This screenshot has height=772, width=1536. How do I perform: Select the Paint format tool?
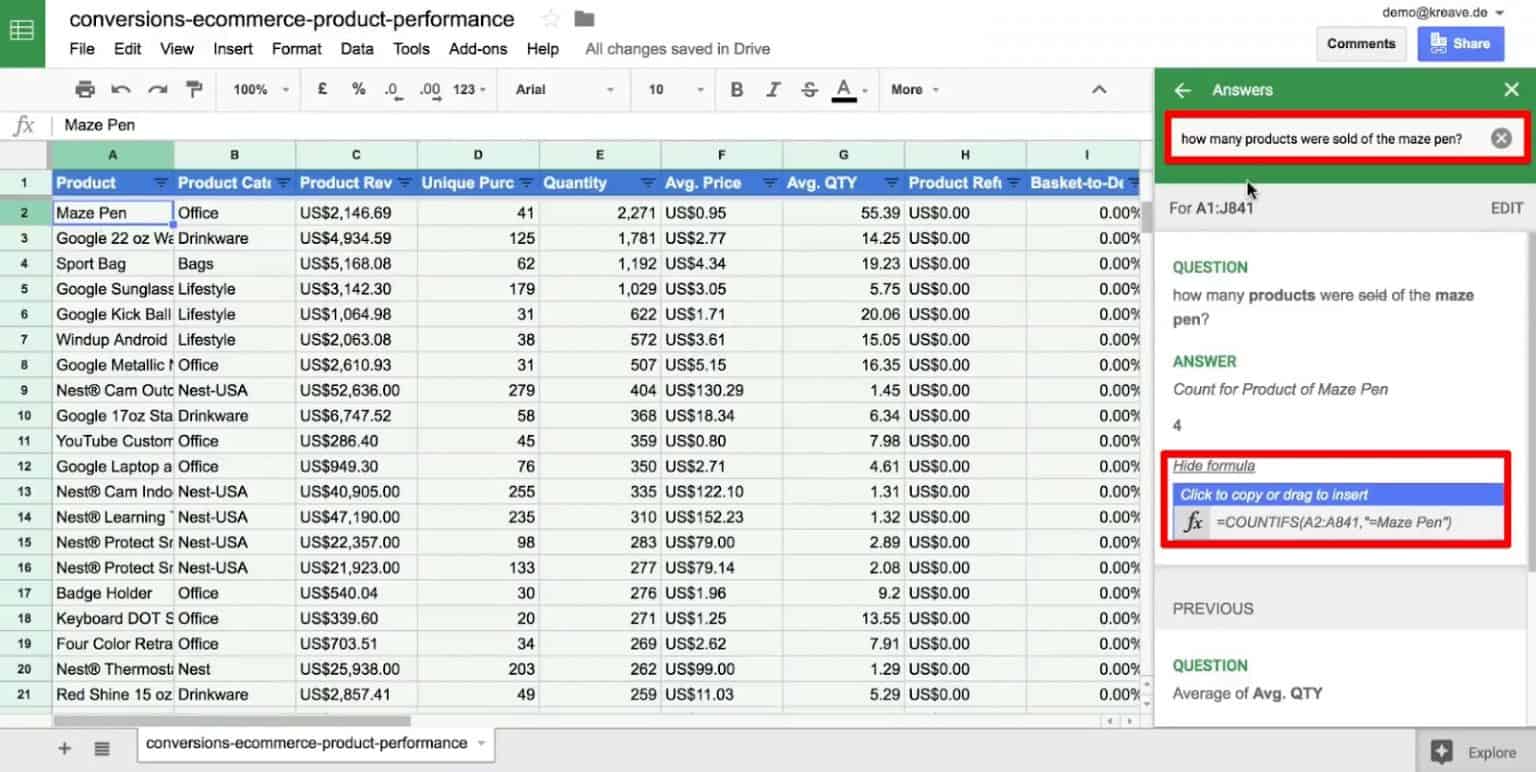click(193, 89)
